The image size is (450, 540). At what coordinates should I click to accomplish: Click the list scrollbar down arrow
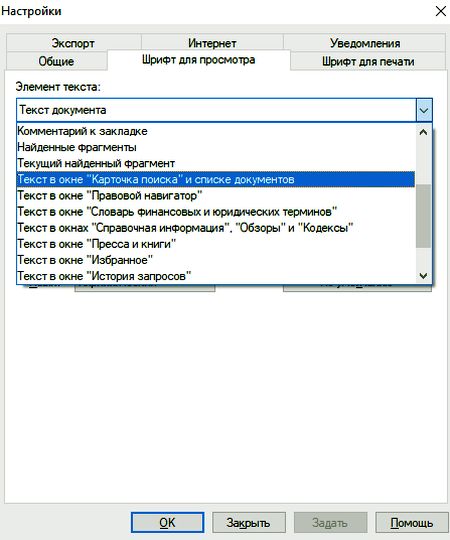(x=423, y=276)
